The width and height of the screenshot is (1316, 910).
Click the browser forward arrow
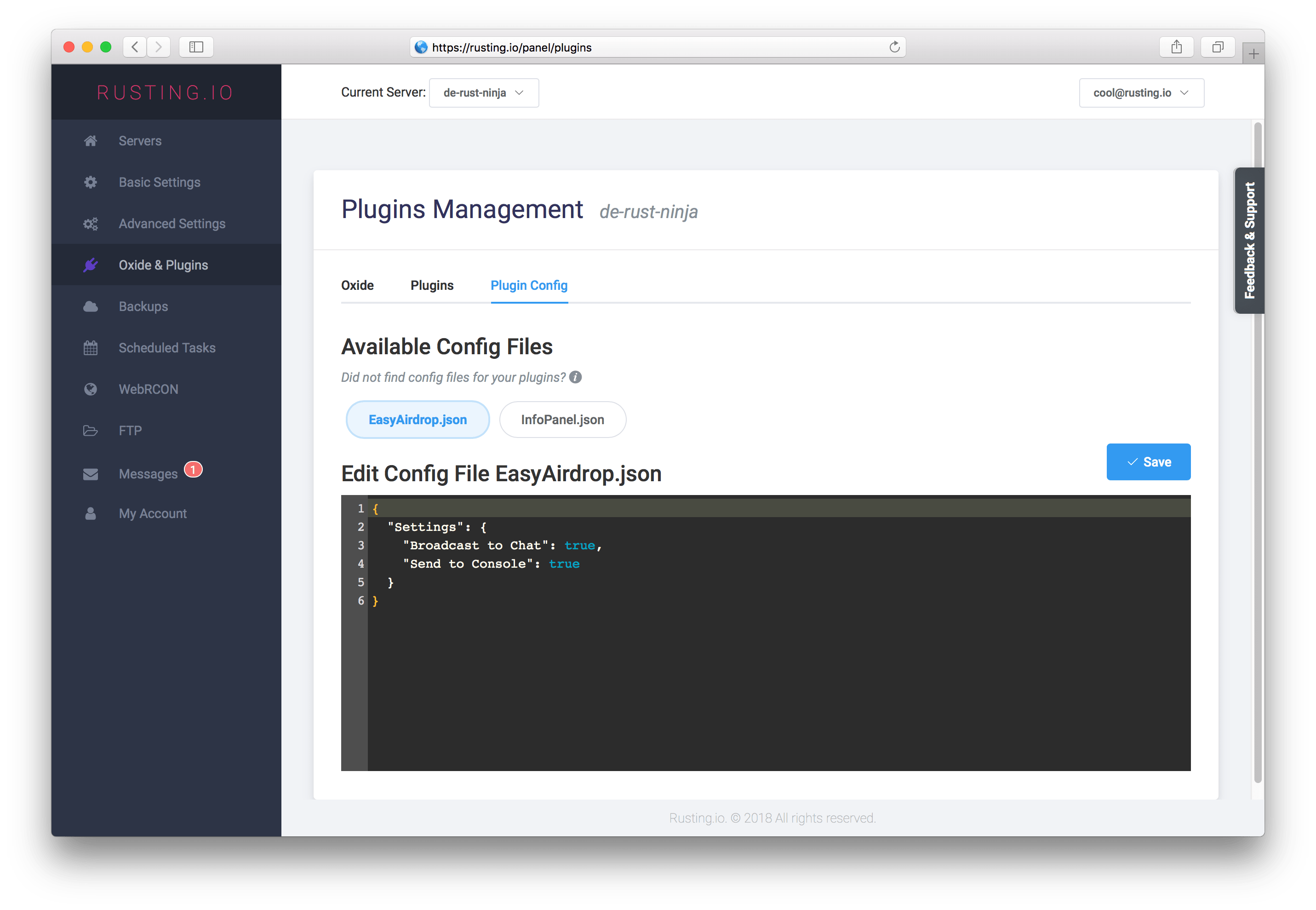pyautogui.click(x=159, y=47)
